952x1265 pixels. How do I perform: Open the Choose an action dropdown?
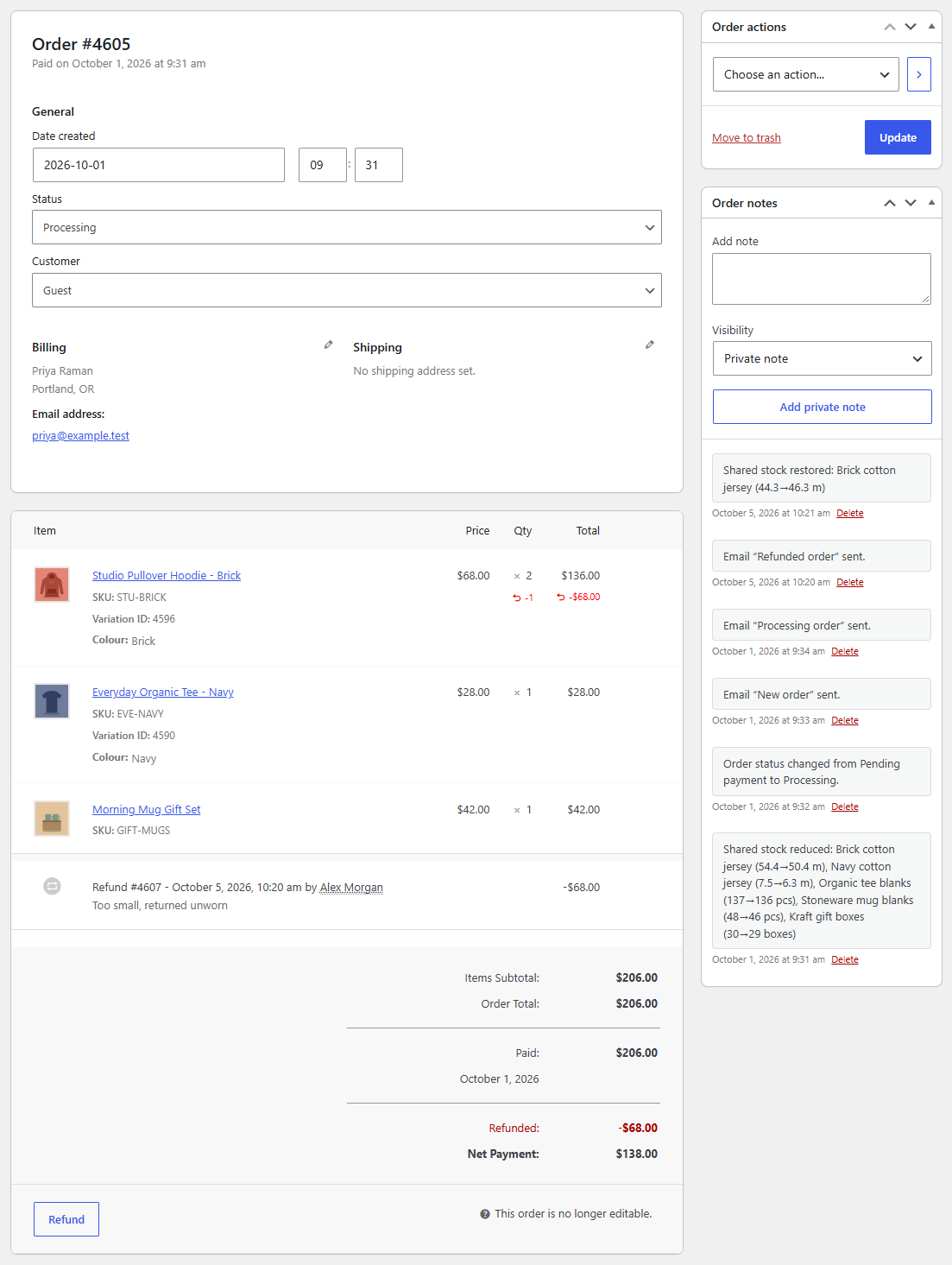(x=806, y=74)
